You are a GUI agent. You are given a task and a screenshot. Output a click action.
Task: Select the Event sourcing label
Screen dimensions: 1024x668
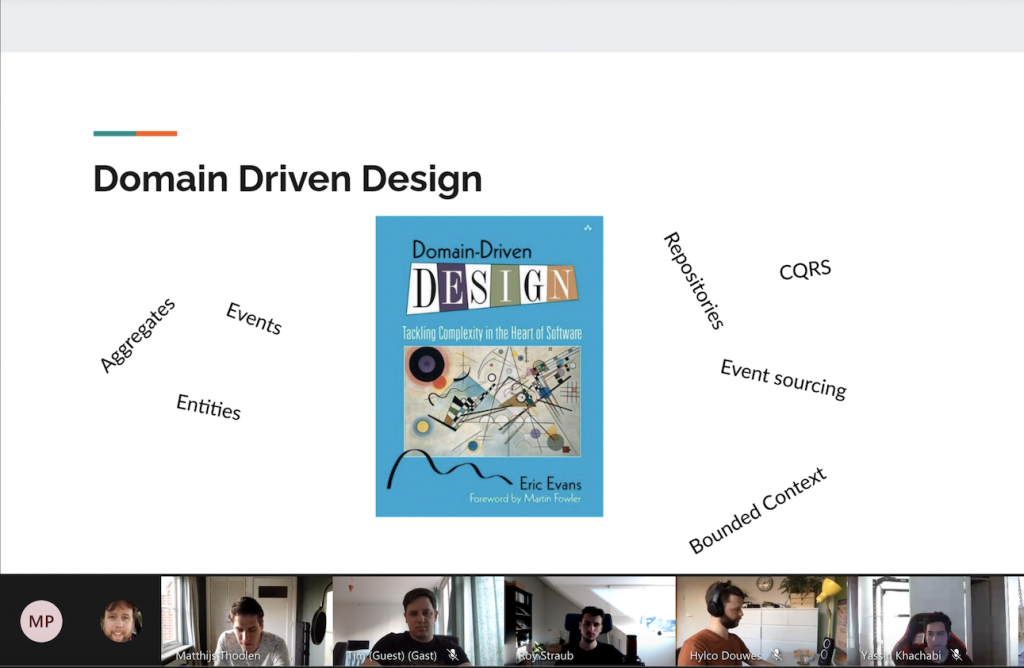(783, 379)
